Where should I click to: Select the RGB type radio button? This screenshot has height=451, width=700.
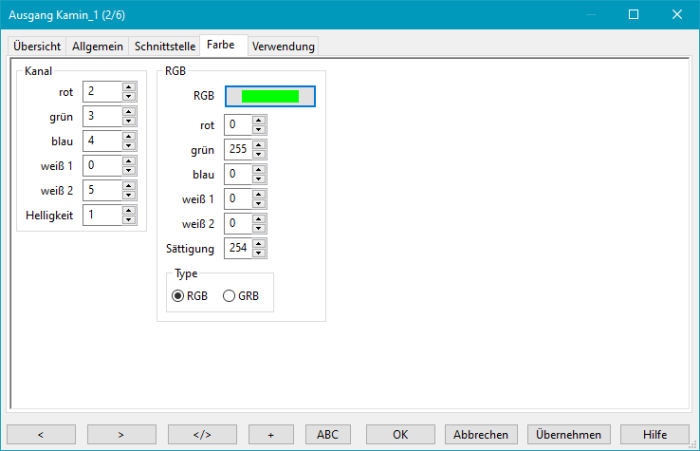point(179,295)
